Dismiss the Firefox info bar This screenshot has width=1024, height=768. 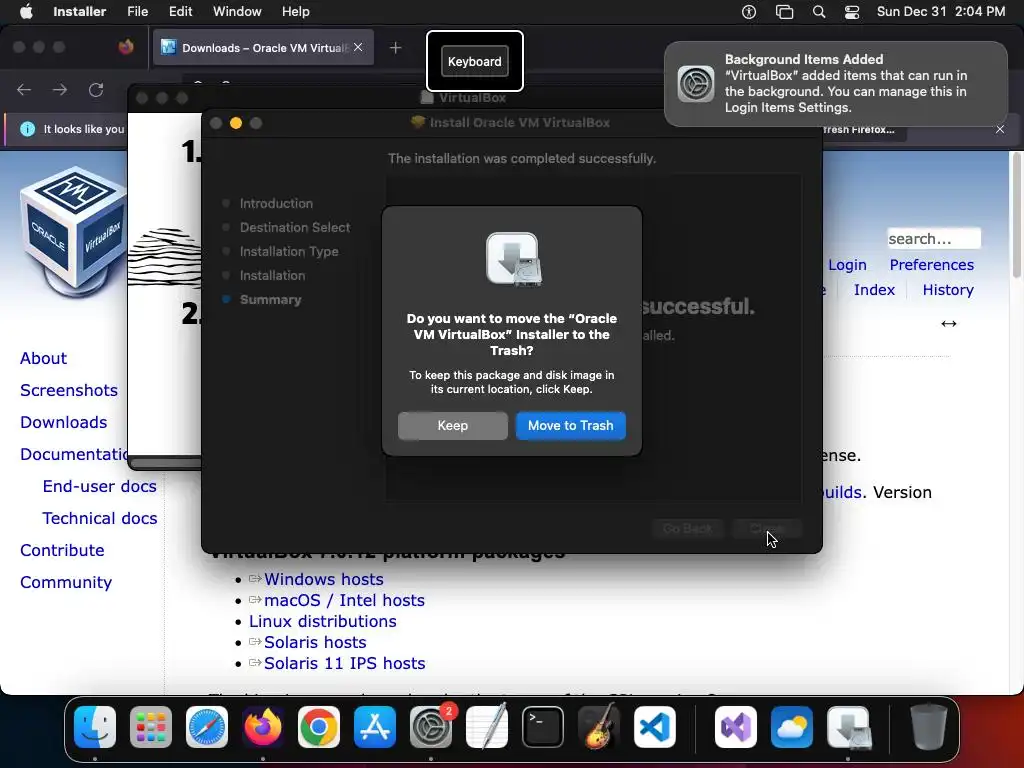coord(1000,129)
